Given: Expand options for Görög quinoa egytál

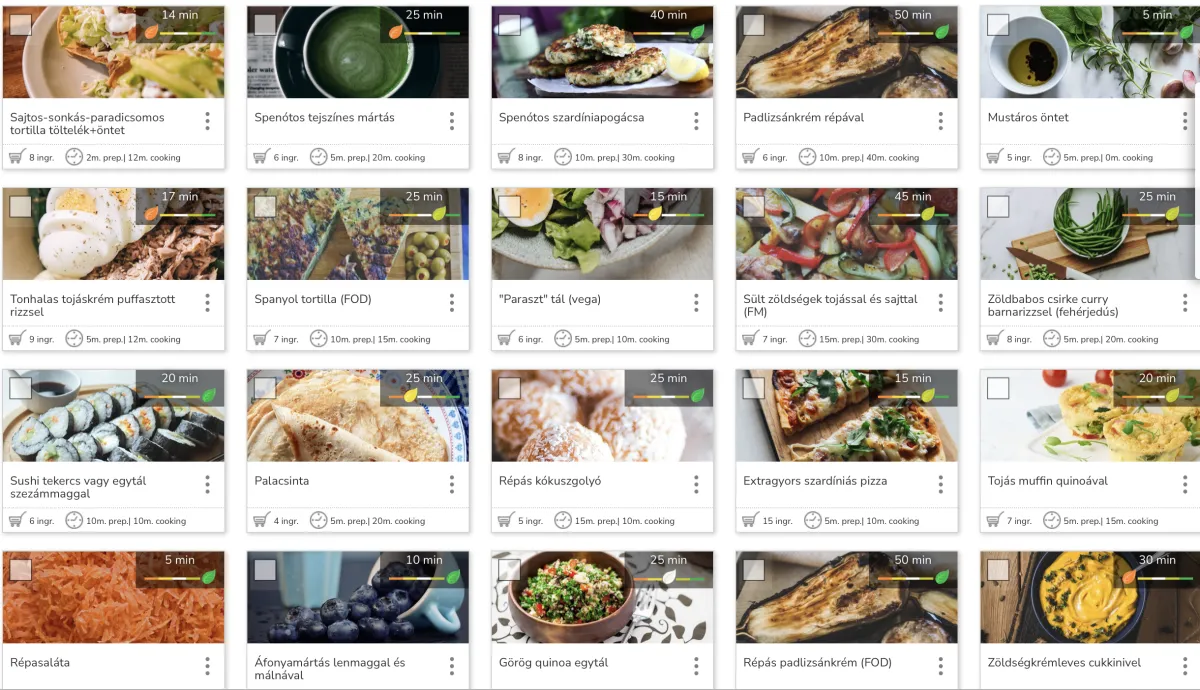Looking at the screenshot, I should click(696, 666).
